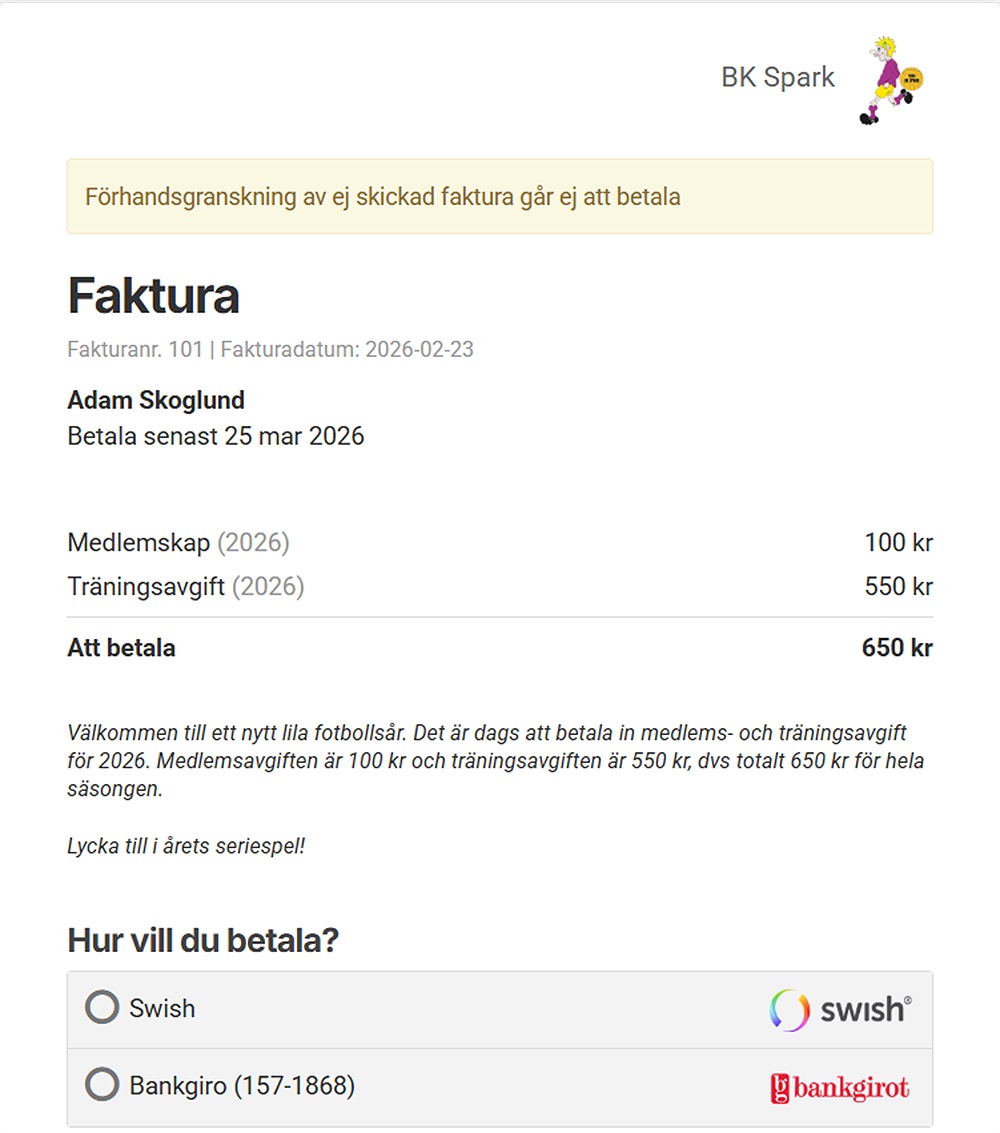Viewport: 1000px width, 1133px height.
Task: Click the due date text line
Action: tap(215, 437)
